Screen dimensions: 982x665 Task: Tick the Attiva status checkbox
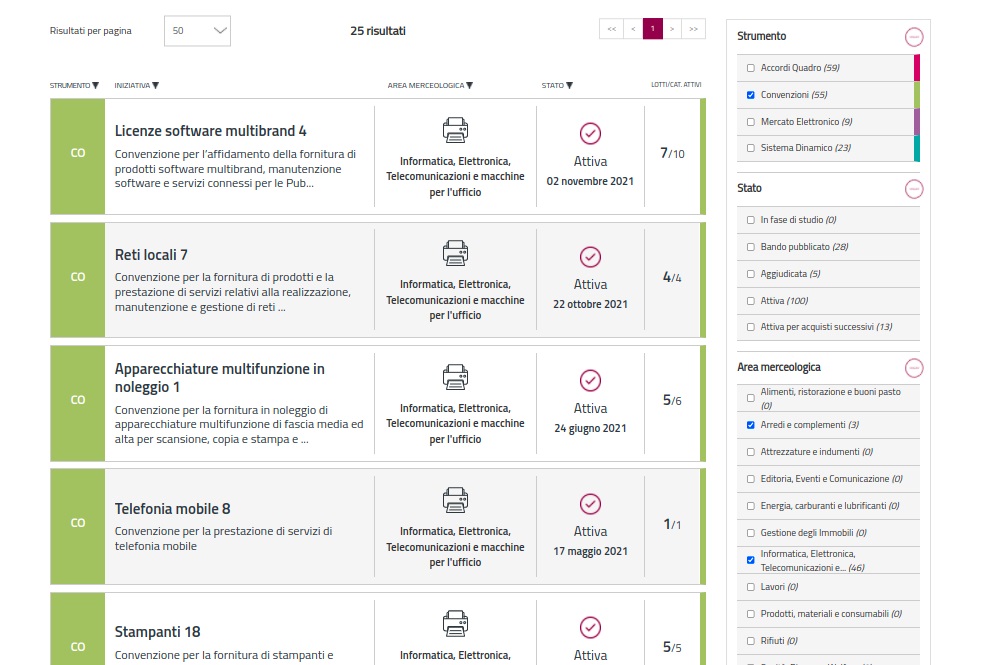tap(751, 300)
